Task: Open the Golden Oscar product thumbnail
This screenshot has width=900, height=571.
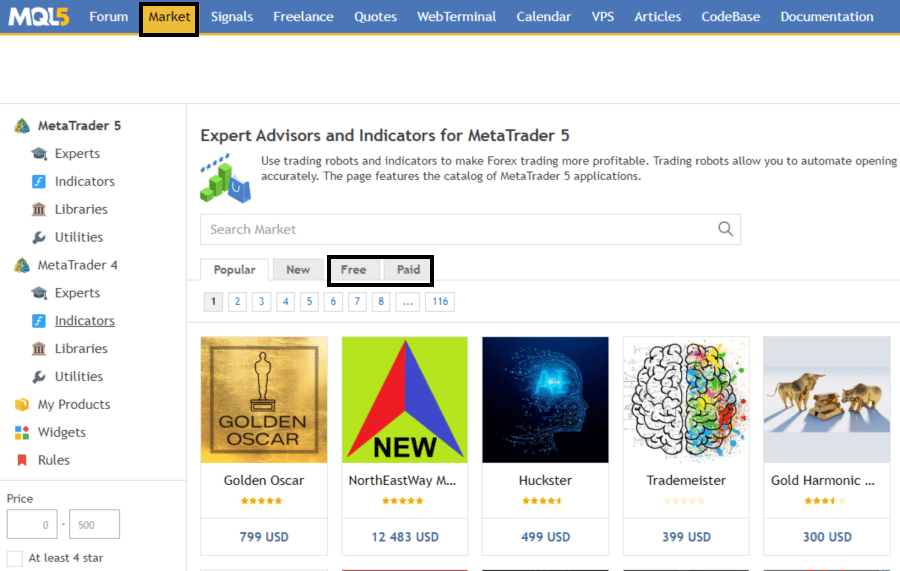Action: pos(264,400)
